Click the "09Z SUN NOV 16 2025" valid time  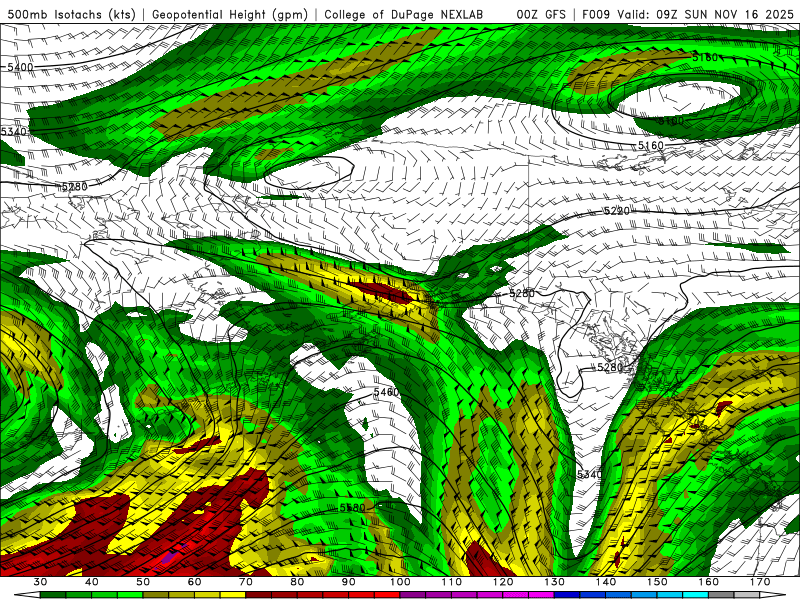pos(725,14)
